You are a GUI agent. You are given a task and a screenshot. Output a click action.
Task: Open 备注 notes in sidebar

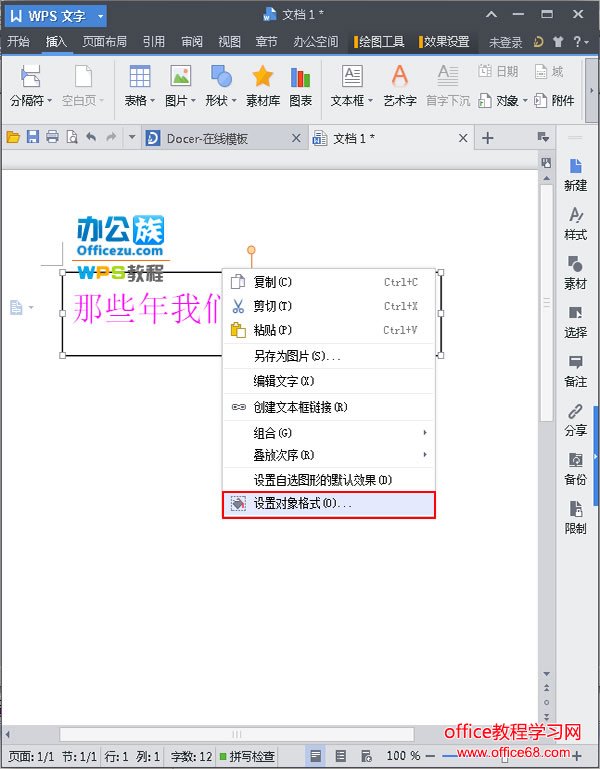[x=575, y=371]
